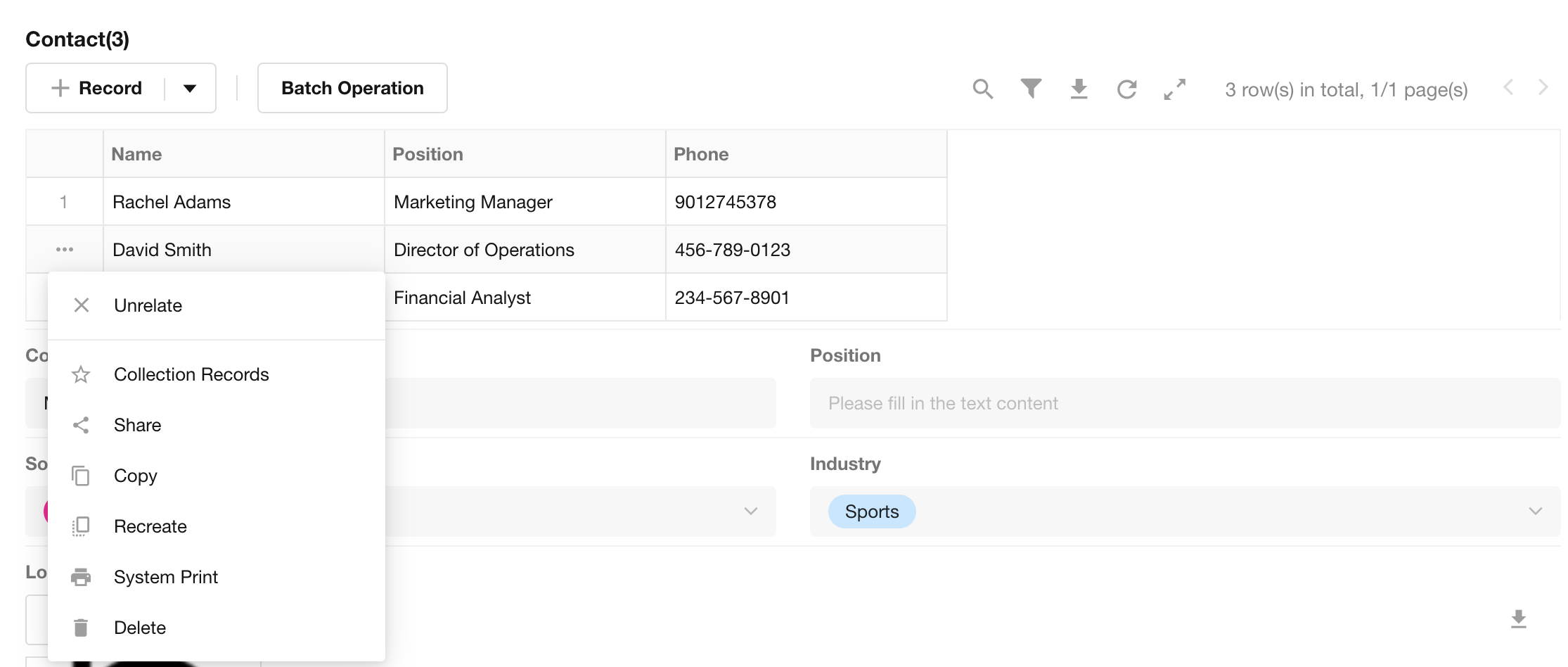Click the export download icon beside the filter

tap(1079, 89)
